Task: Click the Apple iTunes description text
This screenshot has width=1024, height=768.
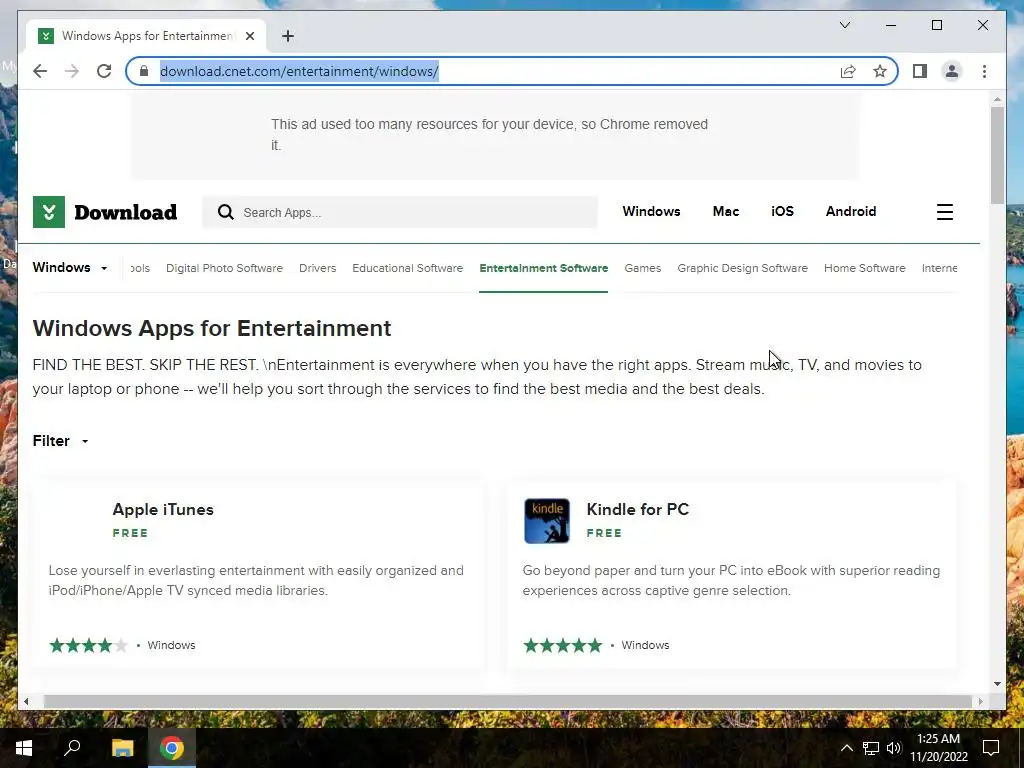Action: (256, 580)
